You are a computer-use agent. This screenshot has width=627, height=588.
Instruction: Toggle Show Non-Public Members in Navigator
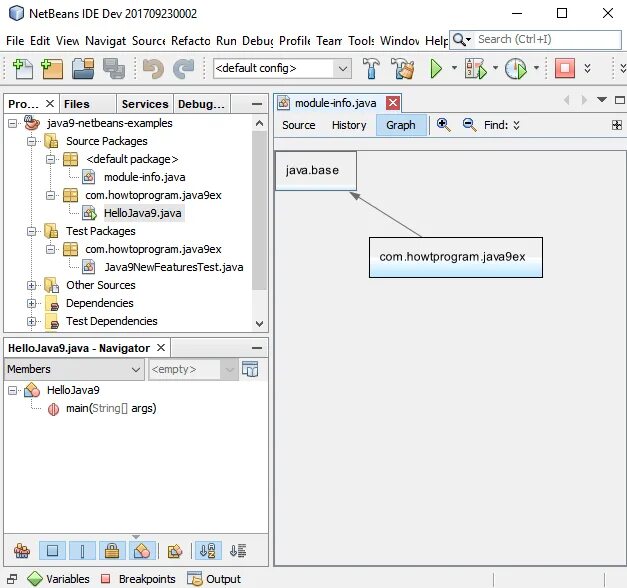tap(112, 551)
